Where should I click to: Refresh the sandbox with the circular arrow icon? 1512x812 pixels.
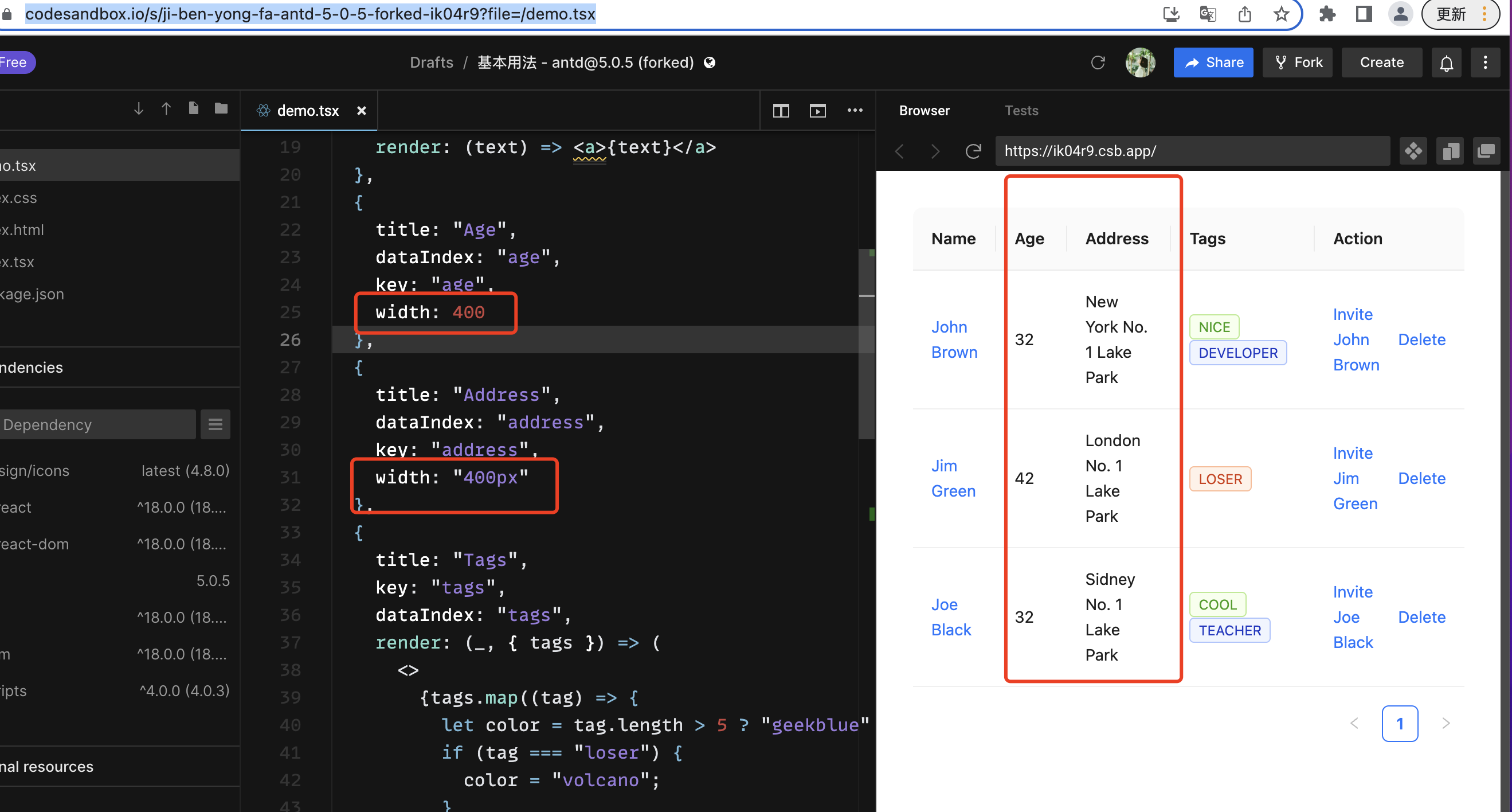1098,63
